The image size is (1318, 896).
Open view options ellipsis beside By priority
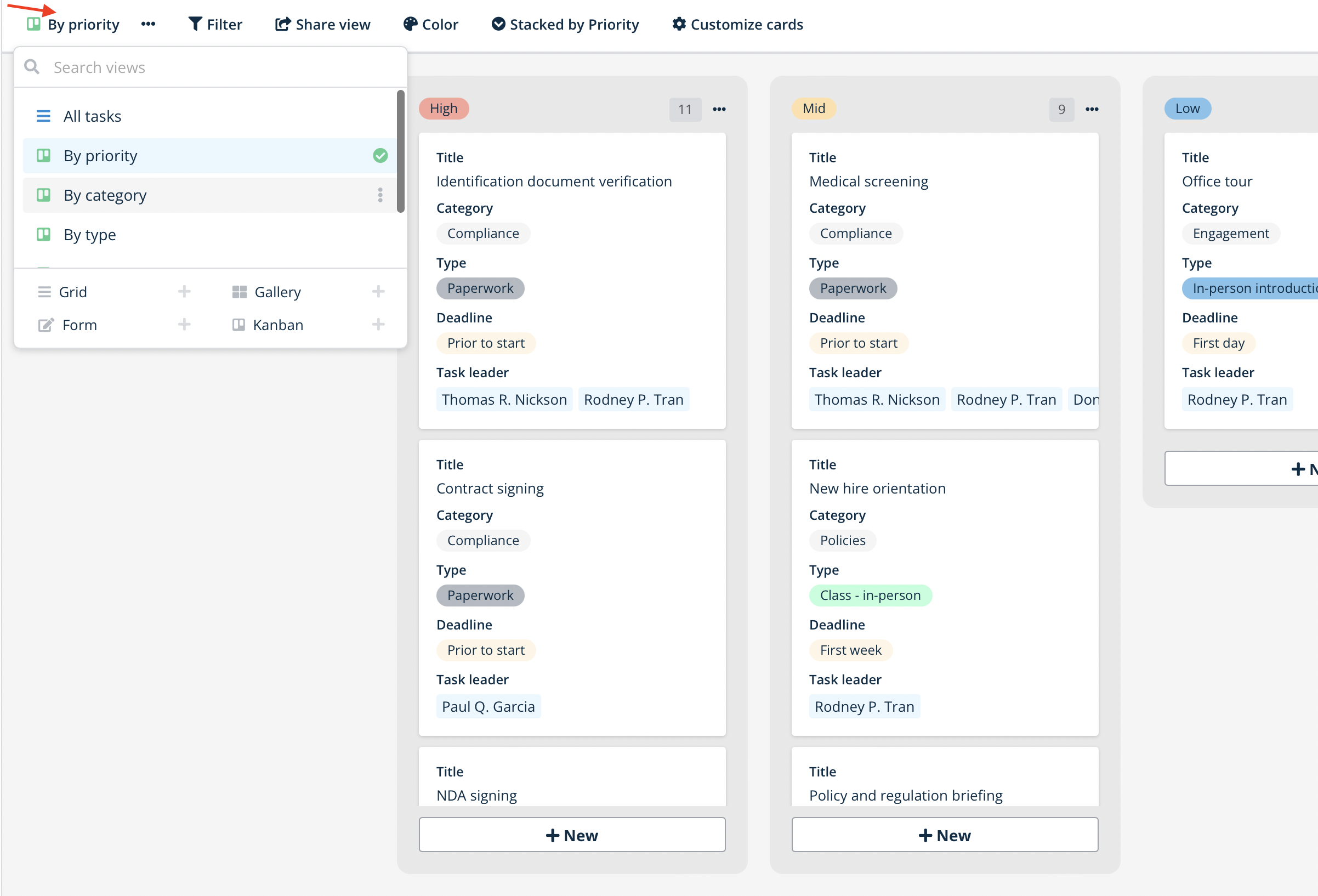tap(148, 24)
